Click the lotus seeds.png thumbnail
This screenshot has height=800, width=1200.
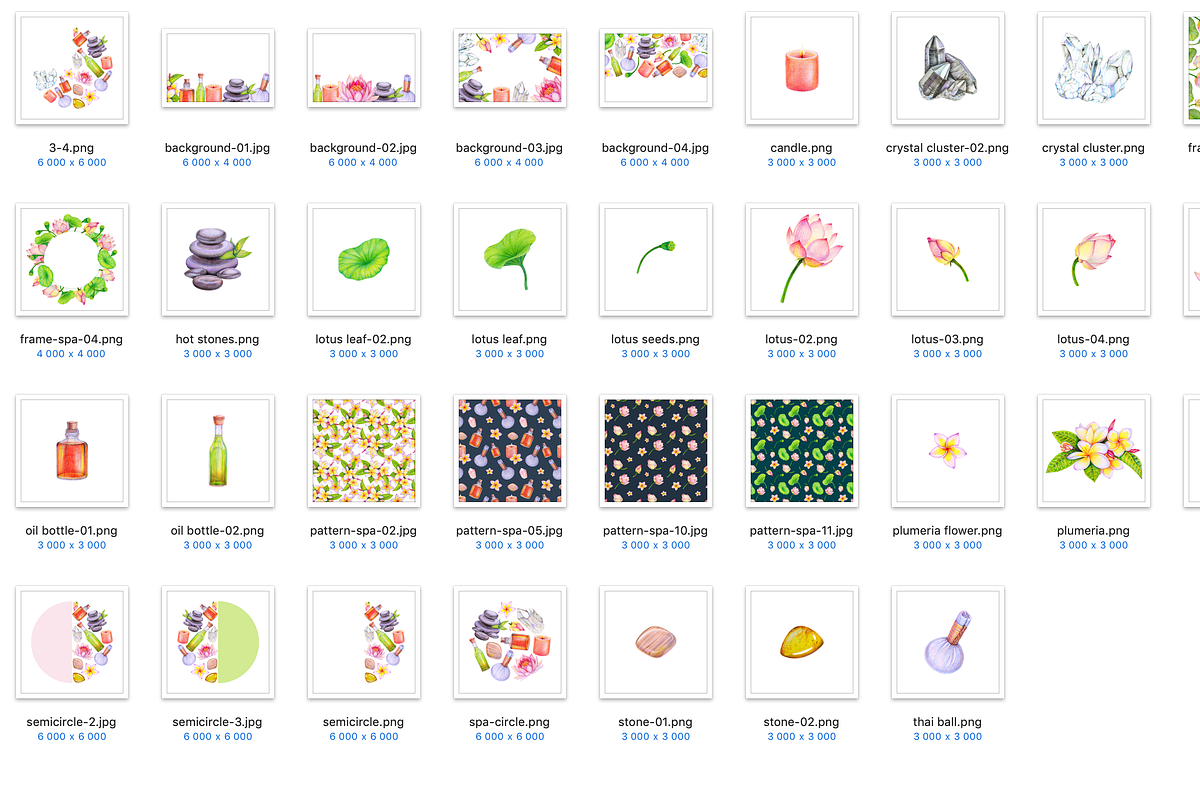pos(656,260)
